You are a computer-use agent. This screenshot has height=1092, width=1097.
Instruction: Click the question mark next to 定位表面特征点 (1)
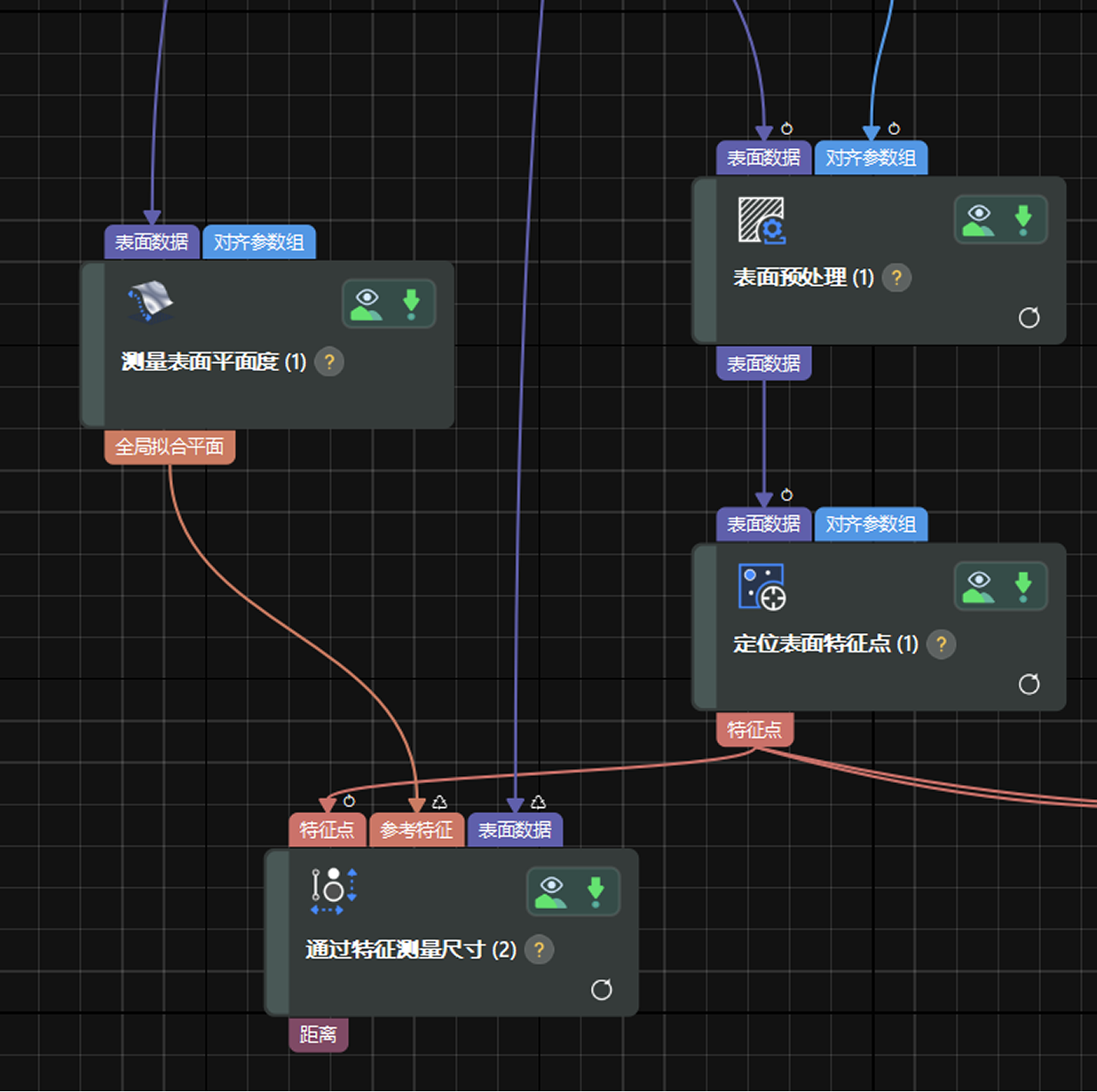pos(941,644)
